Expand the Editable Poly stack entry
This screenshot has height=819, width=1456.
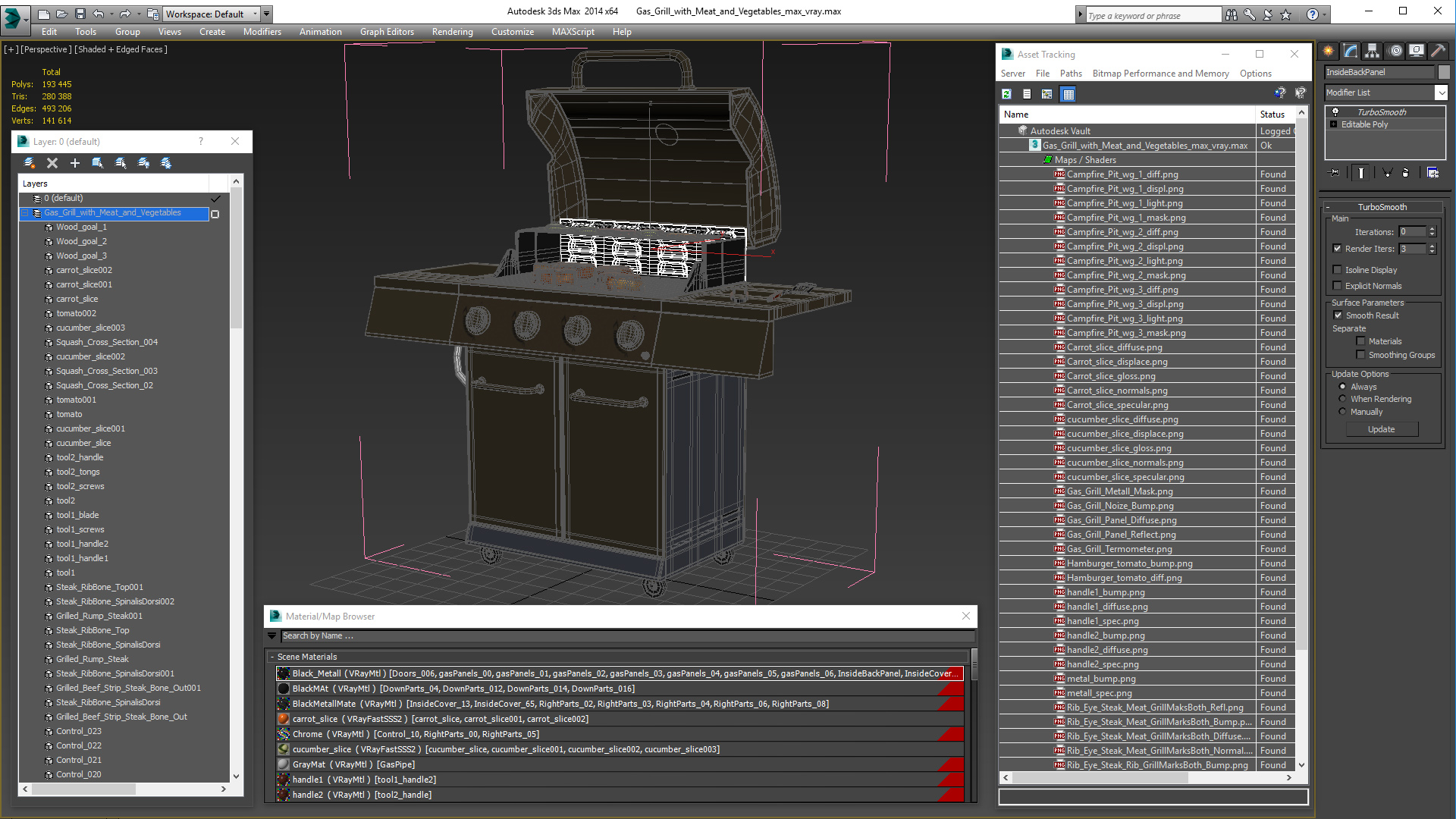click(1333, 124)
